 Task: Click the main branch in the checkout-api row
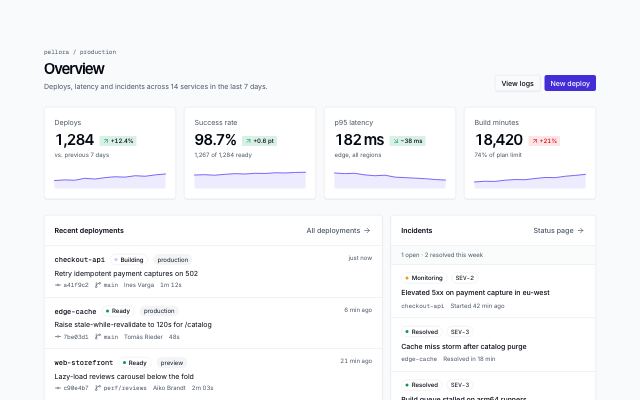[111, 285]
